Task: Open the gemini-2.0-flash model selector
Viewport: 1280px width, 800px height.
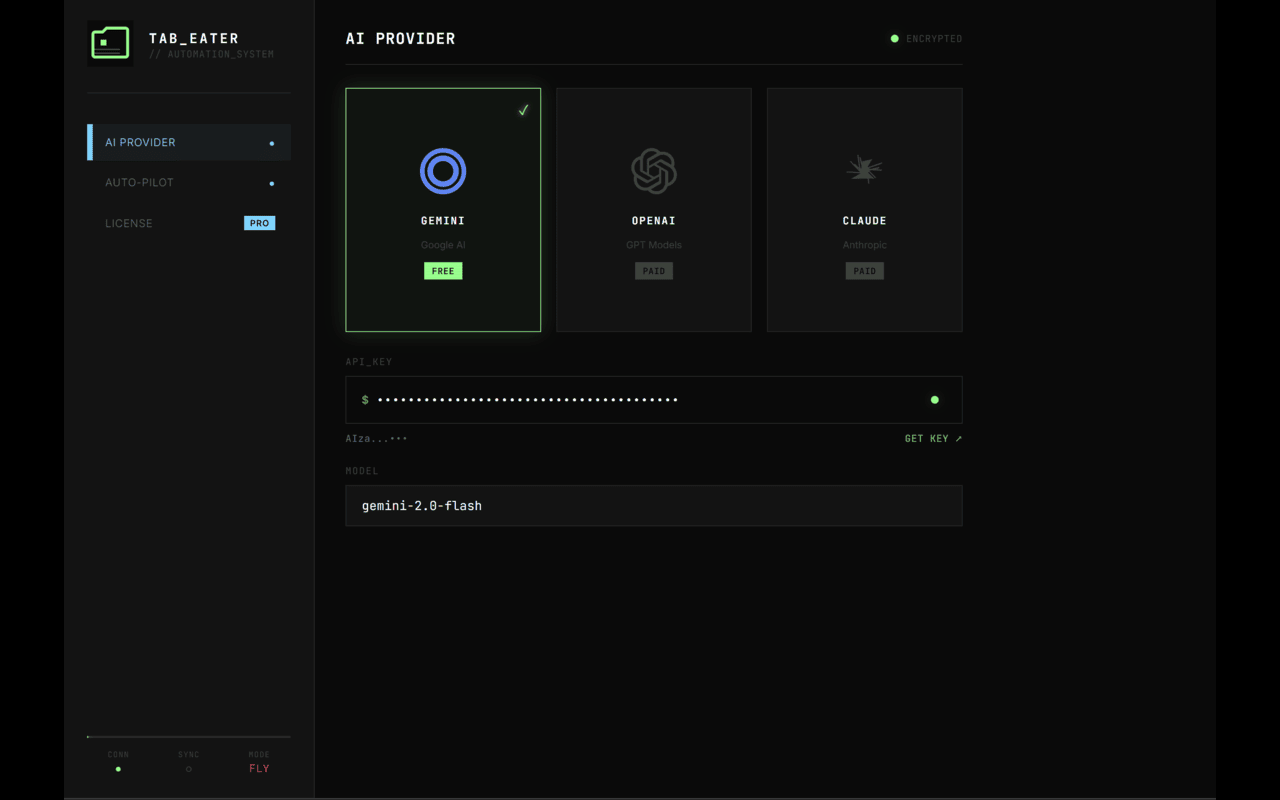Action: click(654, 506)
